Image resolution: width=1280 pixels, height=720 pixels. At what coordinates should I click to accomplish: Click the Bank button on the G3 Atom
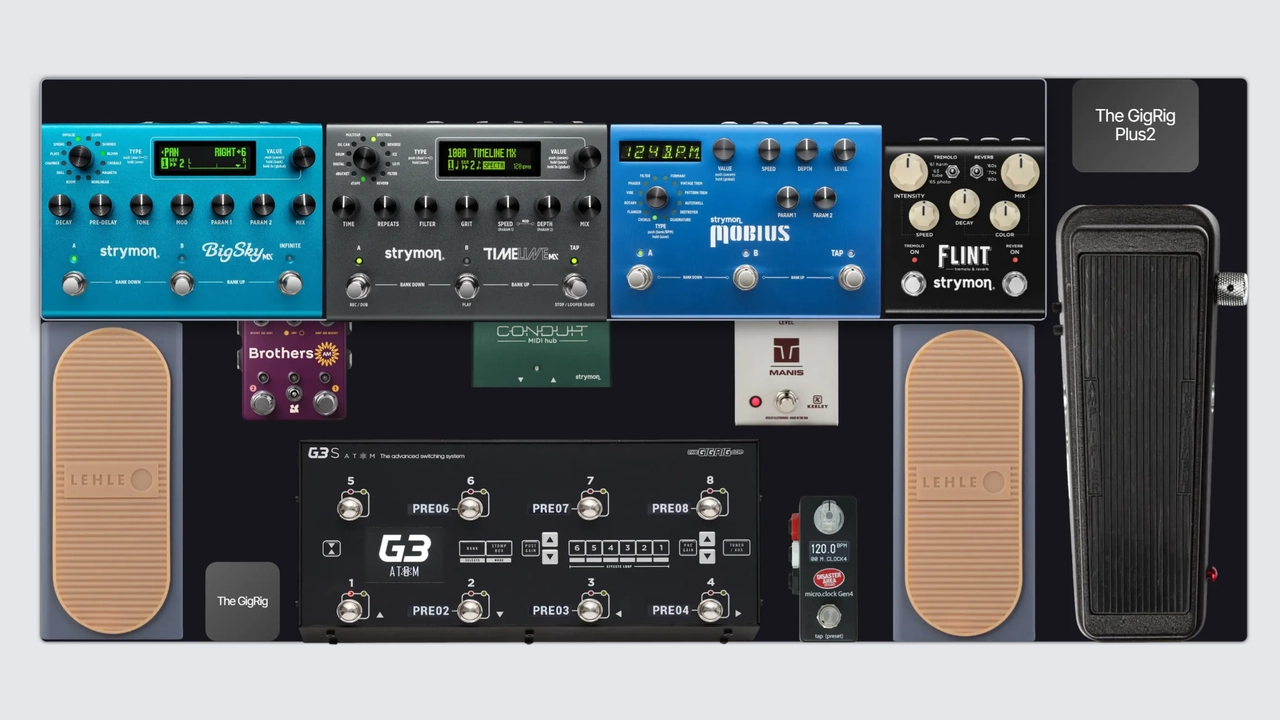pos(472,548)
